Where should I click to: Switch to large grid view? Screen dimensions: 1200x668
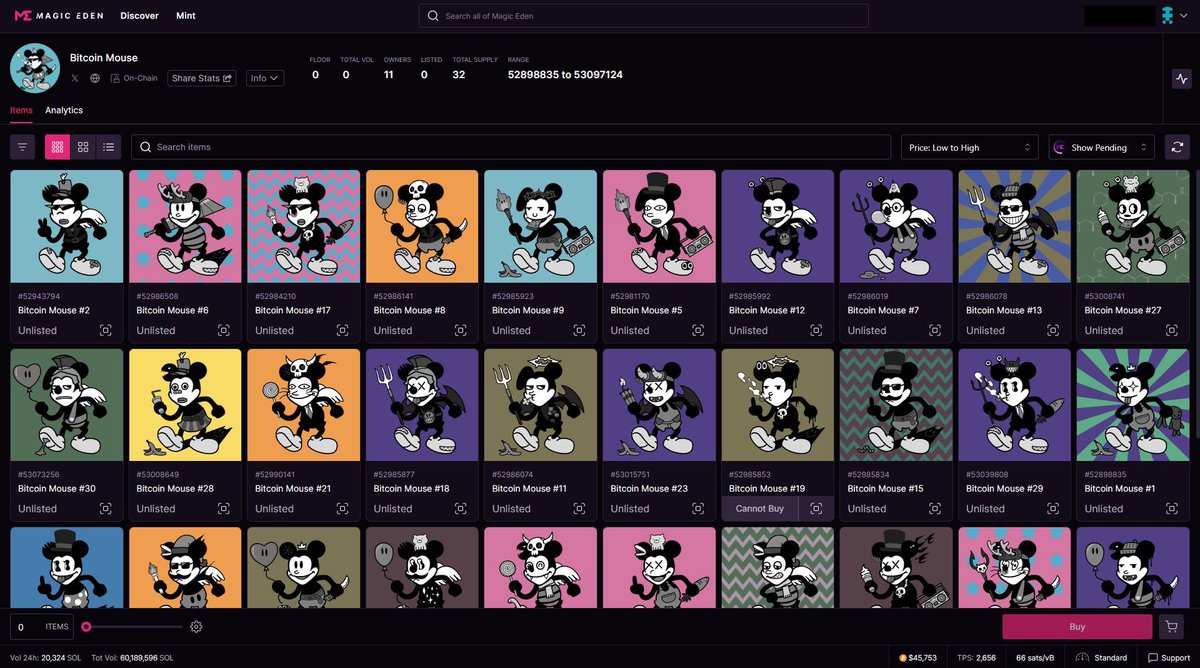click(x=83, y=147)
